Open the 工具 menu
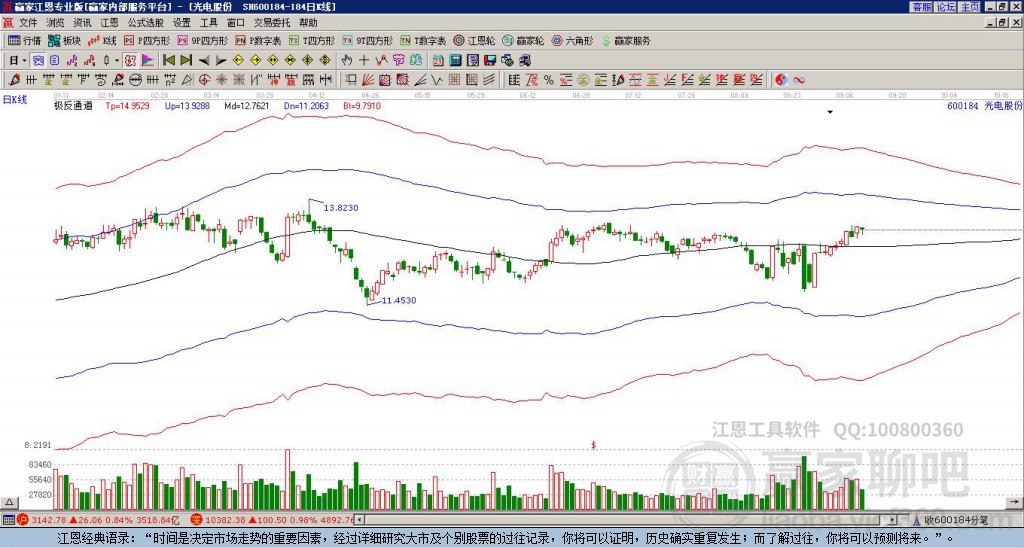The image size is (1024, 548). point(208,23)
